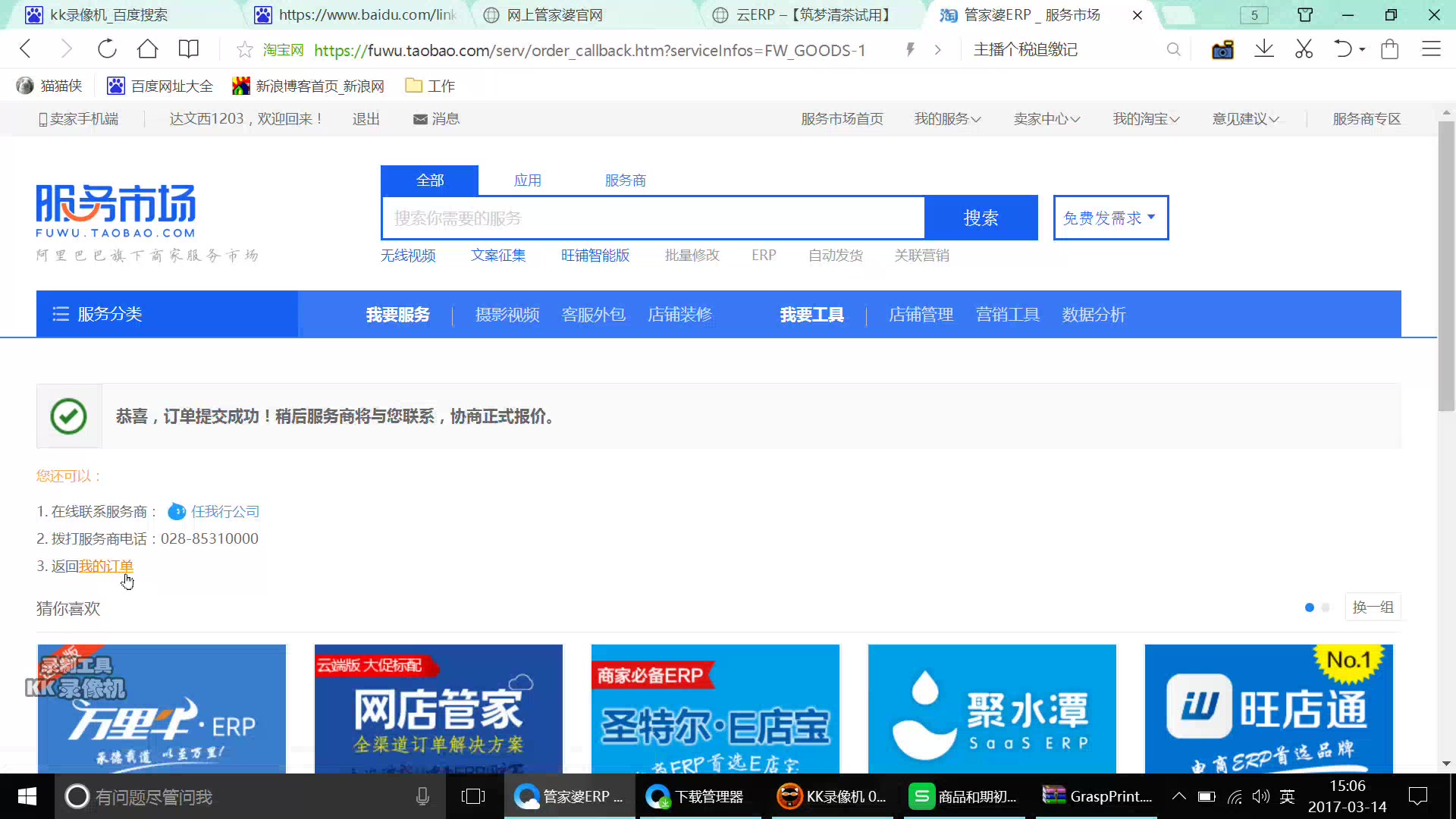Switch to the 云ERP browser tab

point(811,14)
